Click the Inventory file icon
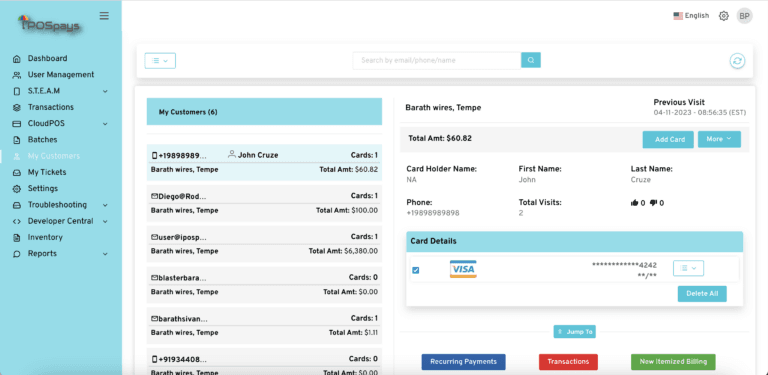 (17, 237)
